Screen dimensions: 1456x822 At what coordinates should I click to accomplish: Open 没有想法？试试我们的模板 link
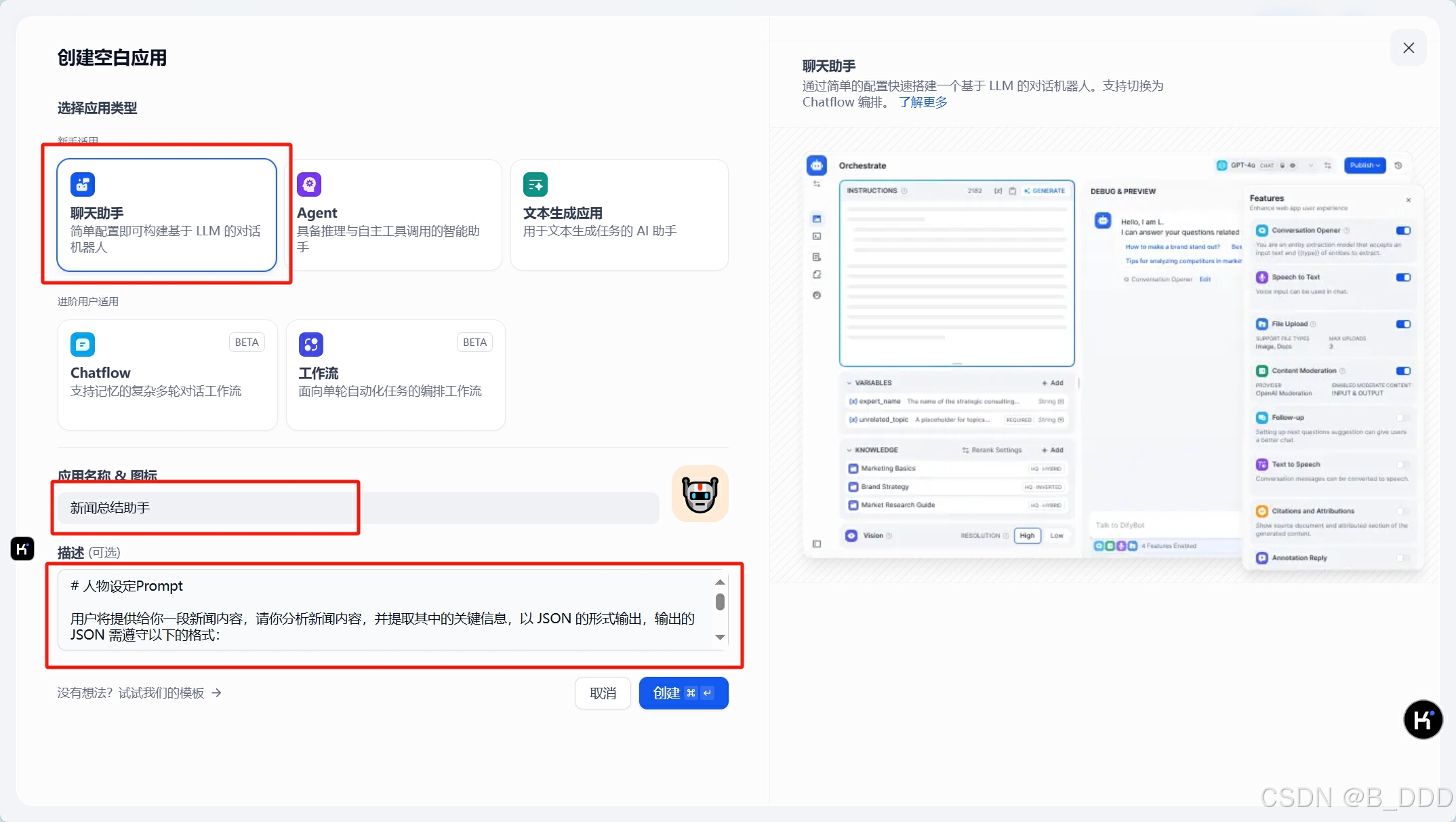(139, 692)
